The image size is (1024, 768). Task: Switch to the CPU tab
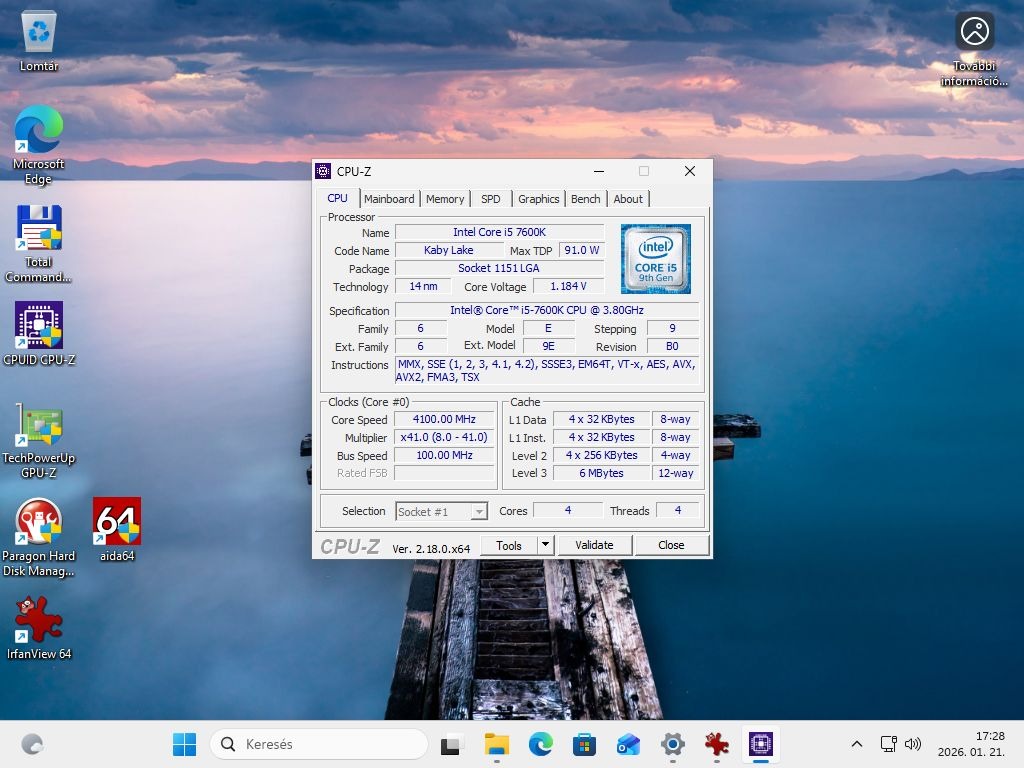[x=338, y=199]
